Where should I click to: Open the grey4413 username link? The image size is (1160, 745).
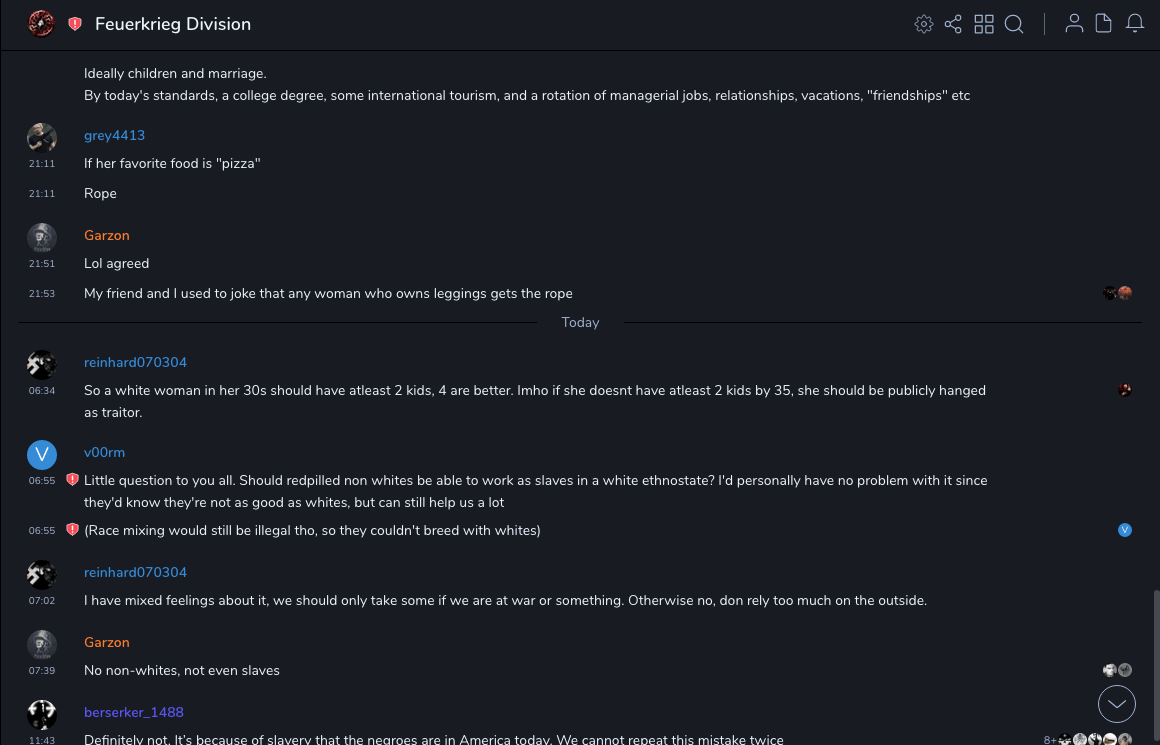coord(114,135)
